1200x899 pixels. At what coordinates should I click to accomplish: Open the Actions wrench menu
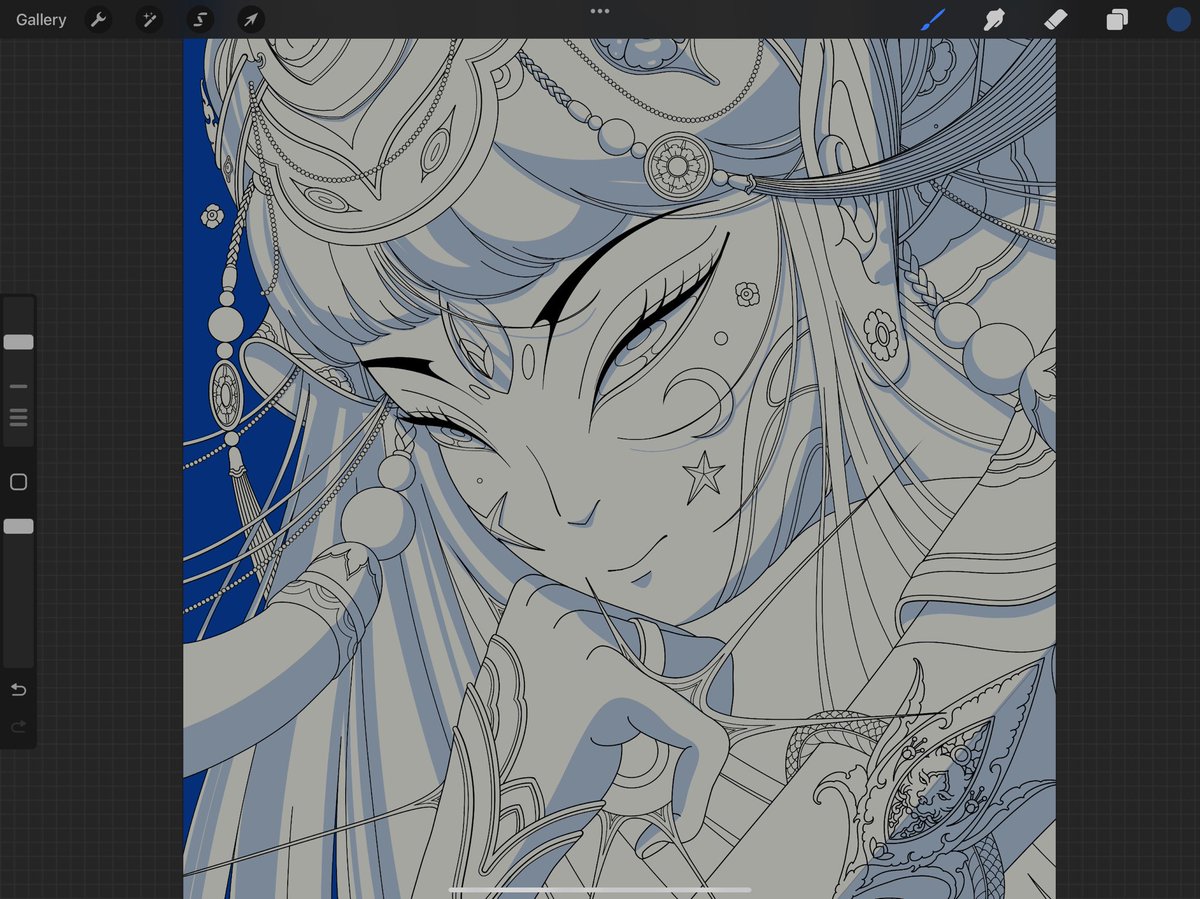click(98, 19)
